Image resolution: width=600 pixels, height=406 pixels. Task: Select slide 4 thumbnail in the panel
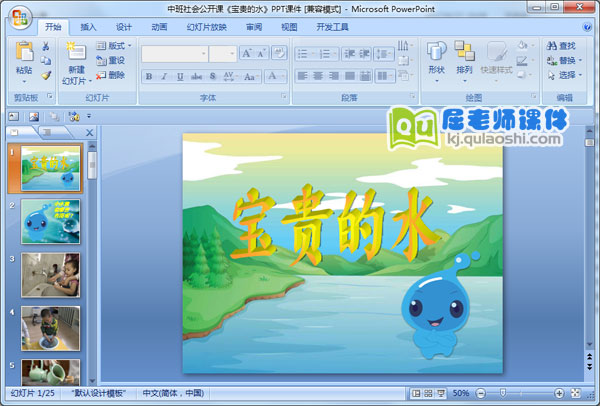pyautogui.click(x=51, y=328)
